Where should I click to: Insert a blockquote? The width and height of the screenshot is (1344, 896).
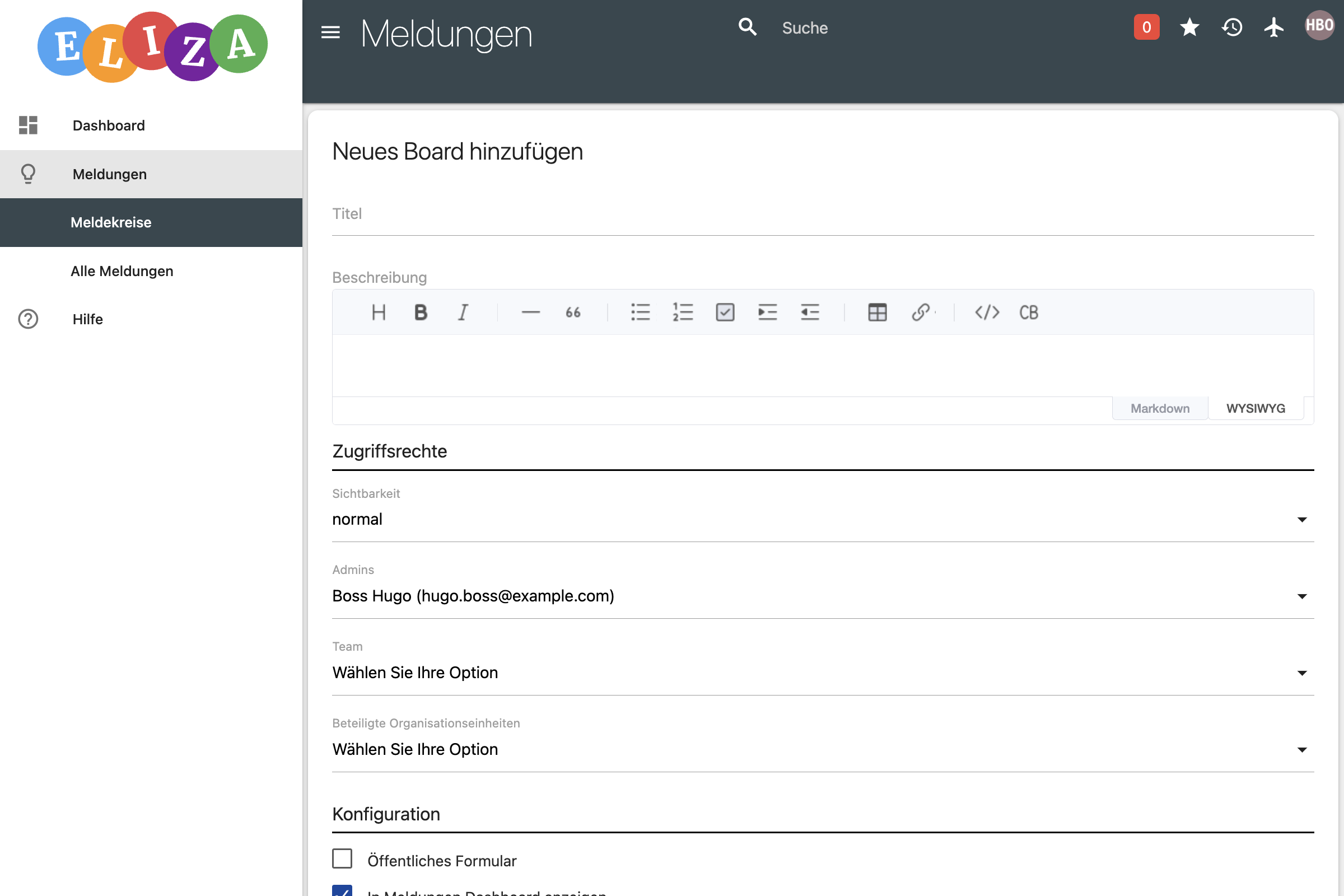[x=572, y=312]
